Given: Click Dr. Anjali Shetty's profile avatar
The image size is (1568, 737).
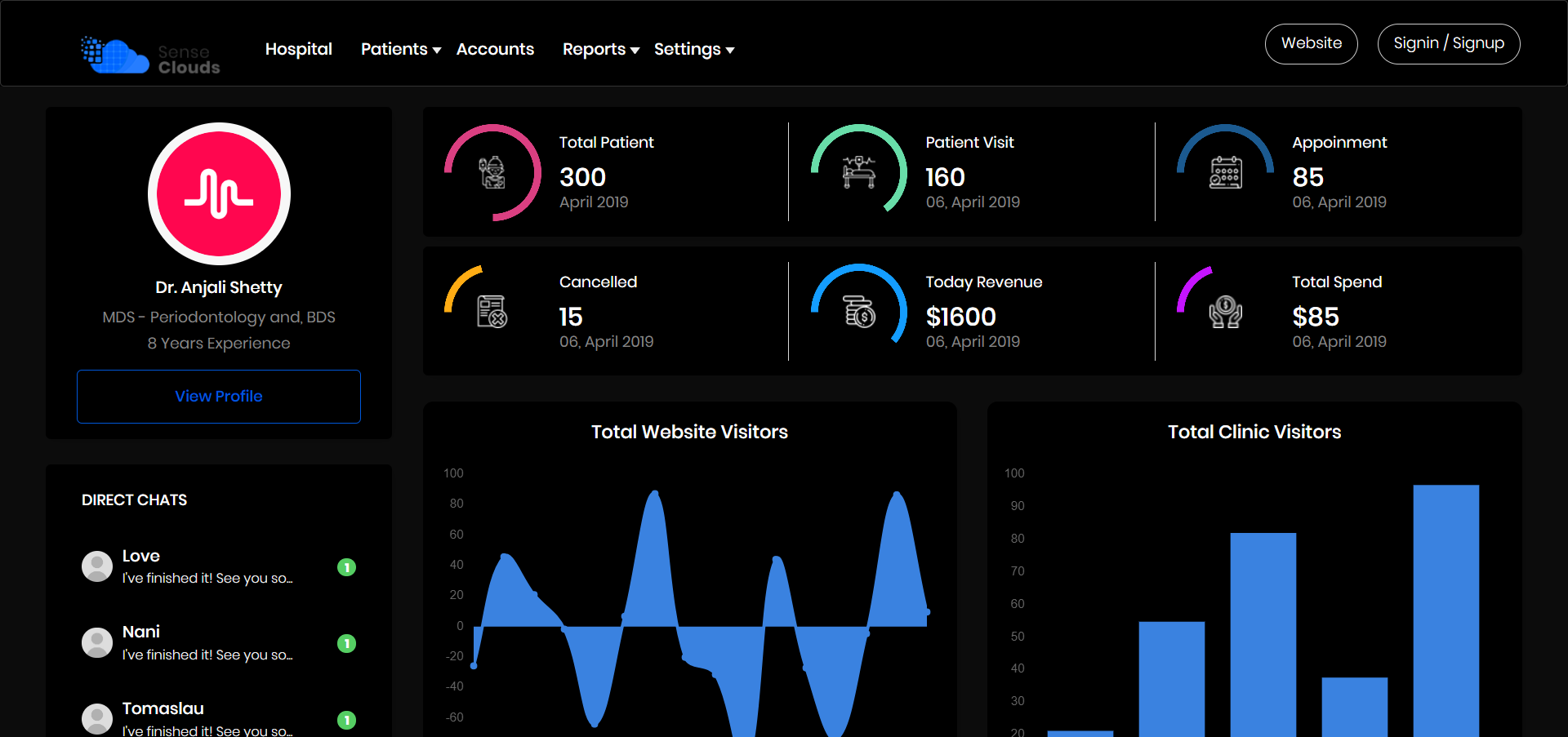Looking at the screenshot, I should tap(219, 193).
